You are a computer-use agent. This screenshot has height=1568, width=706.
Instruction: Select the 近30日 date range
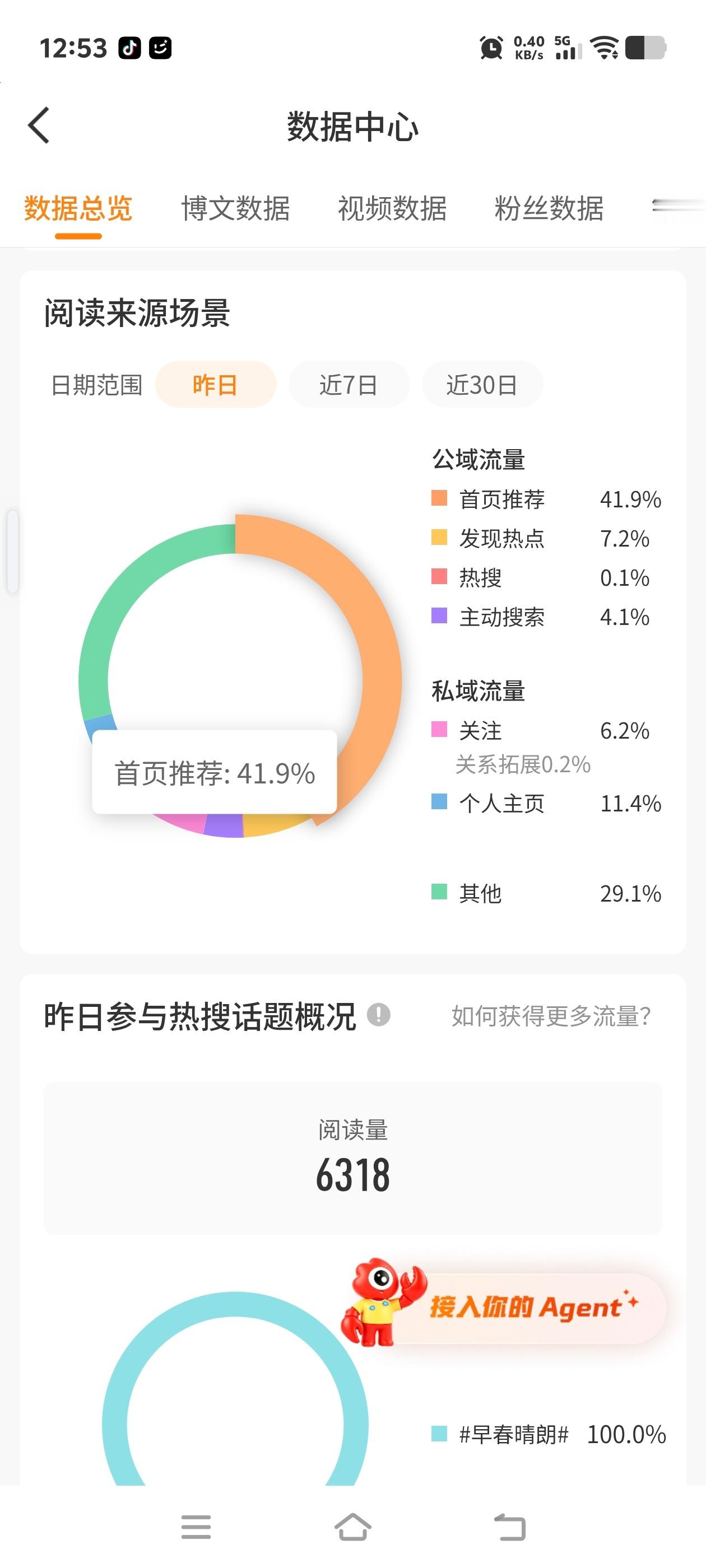coord(482,385)
